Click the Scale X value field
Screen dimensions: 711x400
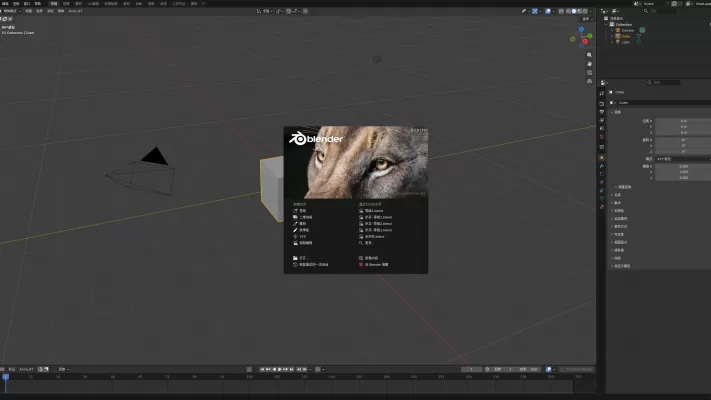click(x=683, y=166)
